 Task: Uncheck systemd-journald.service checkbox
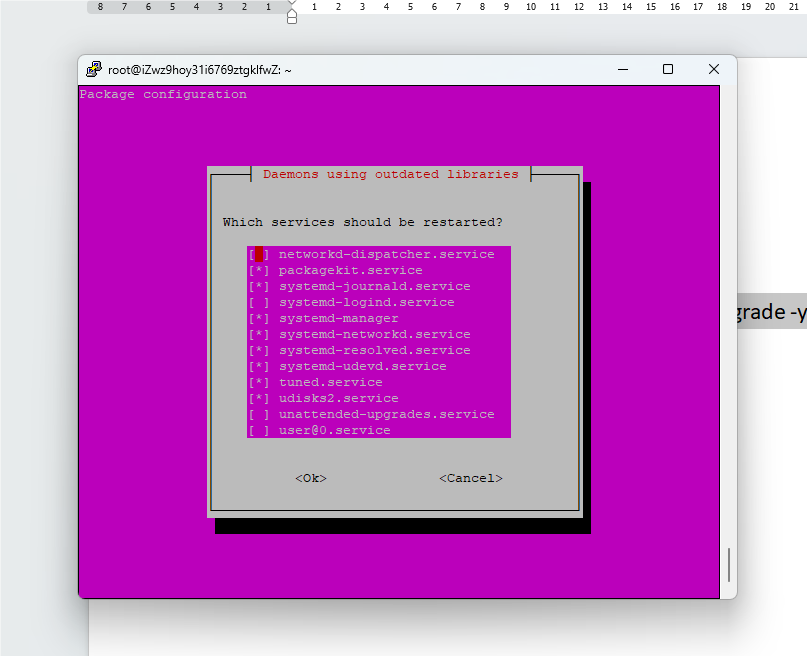coord(259,286)
